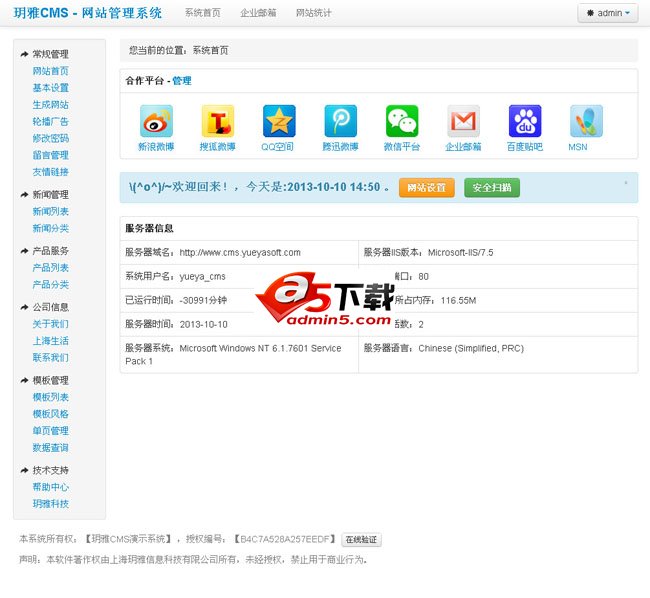Open 轮播广告 in the sidebar
This screenshot has width=650, height=598.
pos(51,121)
